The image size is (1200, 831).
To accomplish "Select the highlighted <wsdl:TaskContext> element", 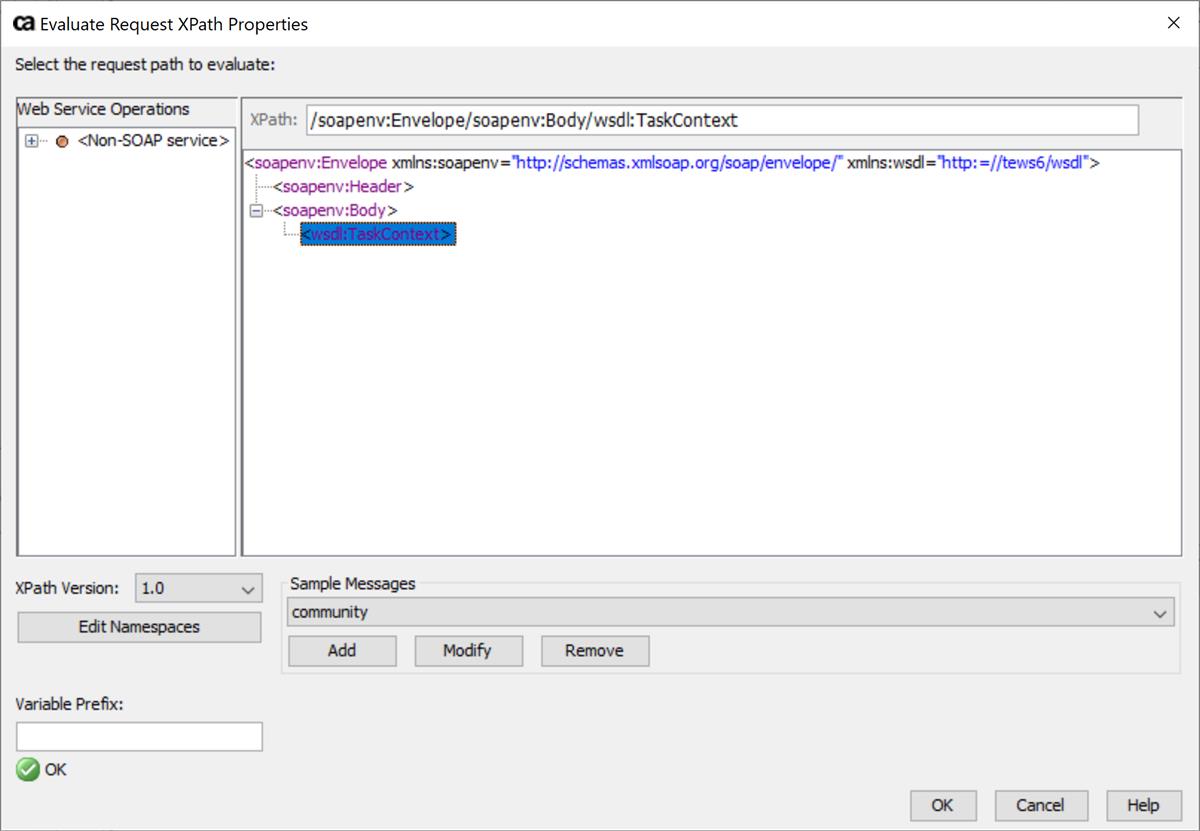I will pyautogui.click(x=377, y=233).
